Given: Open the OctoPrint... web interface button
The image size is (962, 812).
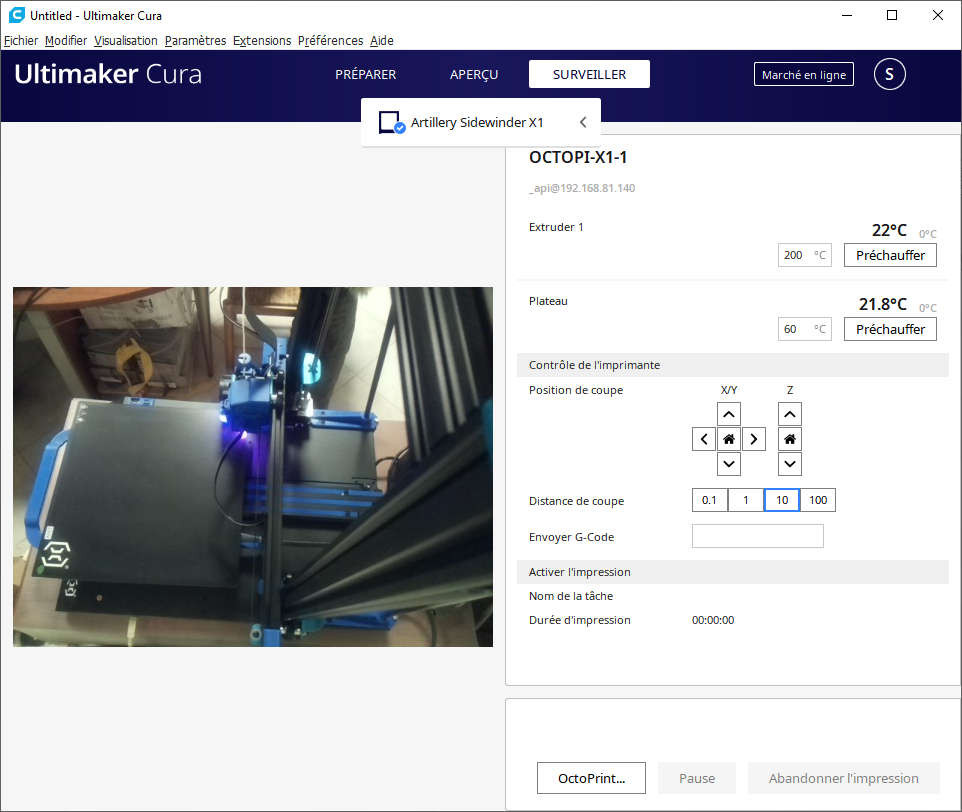Looking at the screenshot, I should coord(591,778).
